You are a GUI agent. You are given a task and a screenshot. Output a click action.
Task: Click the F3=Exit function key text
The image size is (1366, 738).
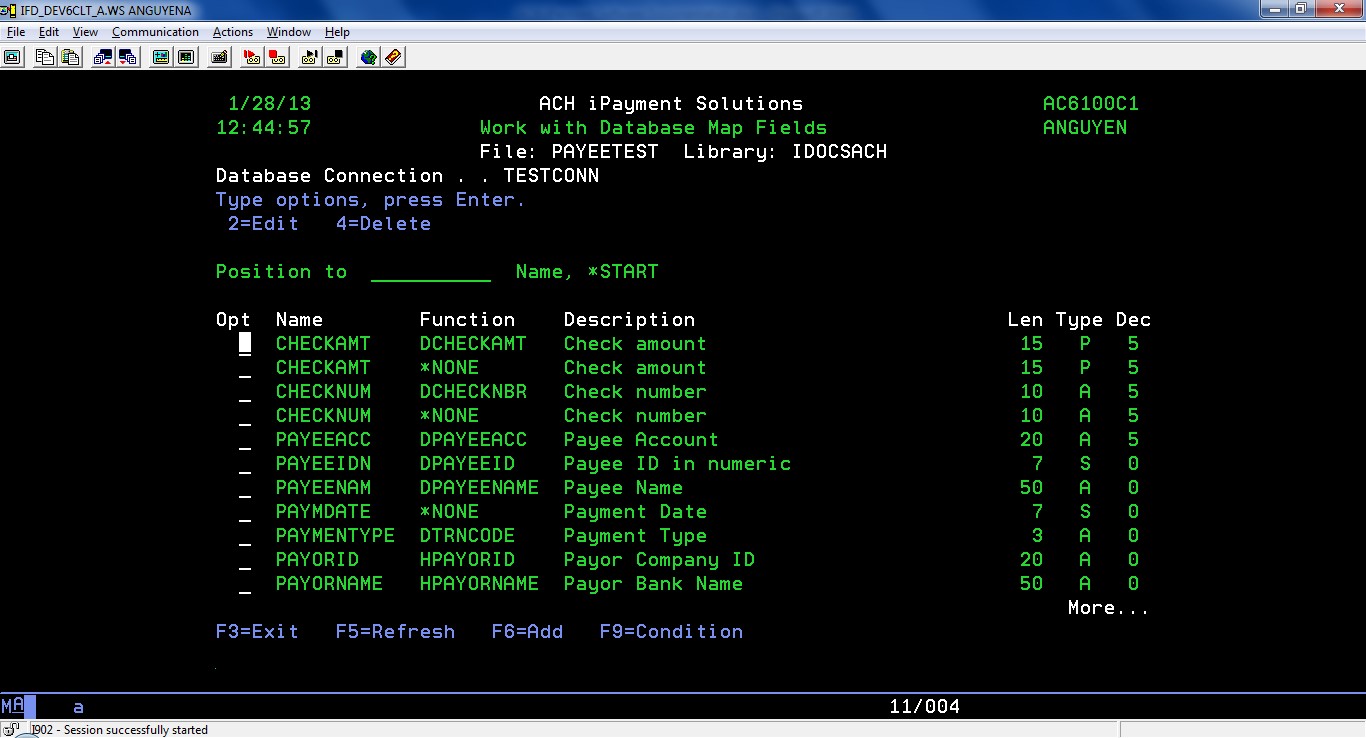coord(257,632)
